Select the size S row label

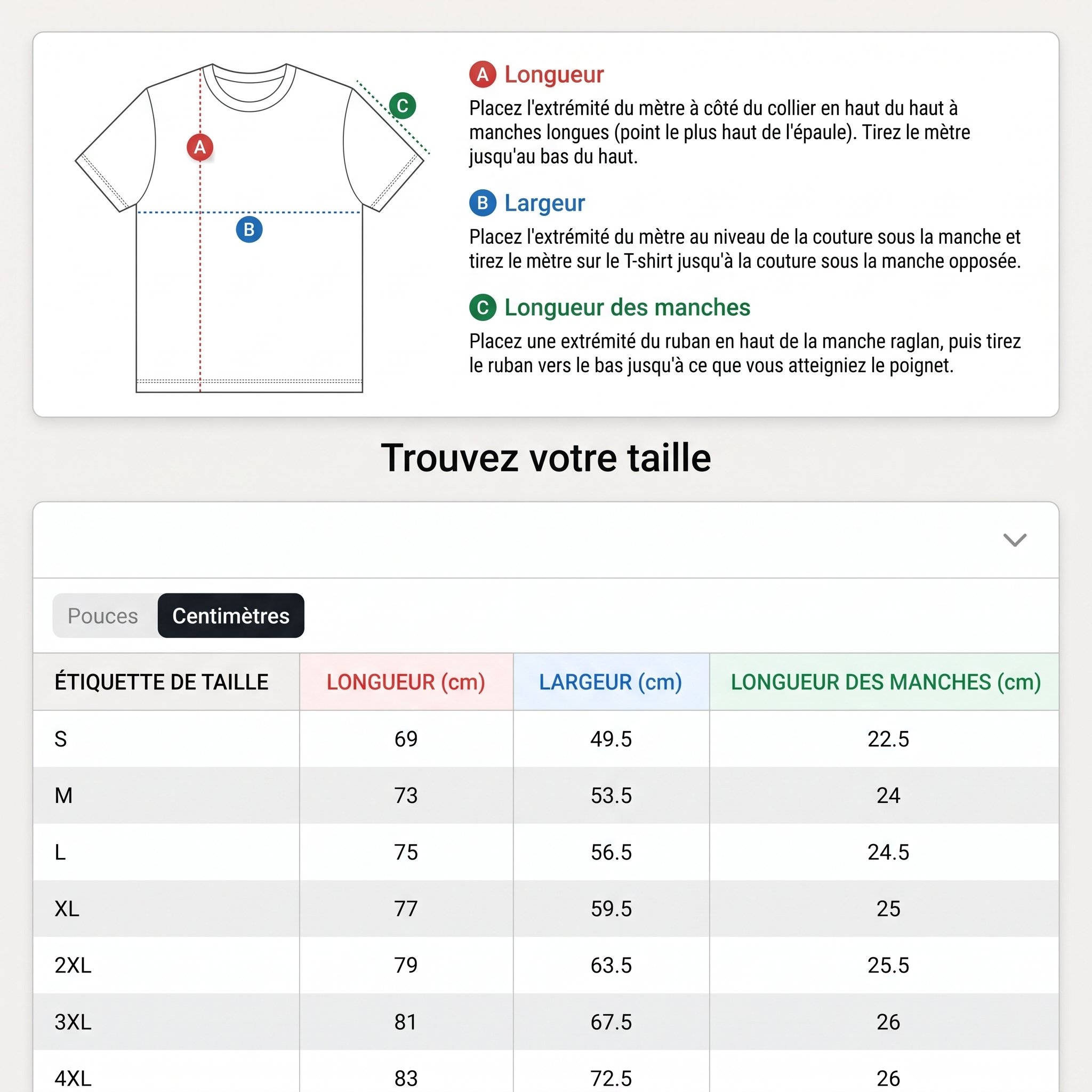click(x=60, y=738)
